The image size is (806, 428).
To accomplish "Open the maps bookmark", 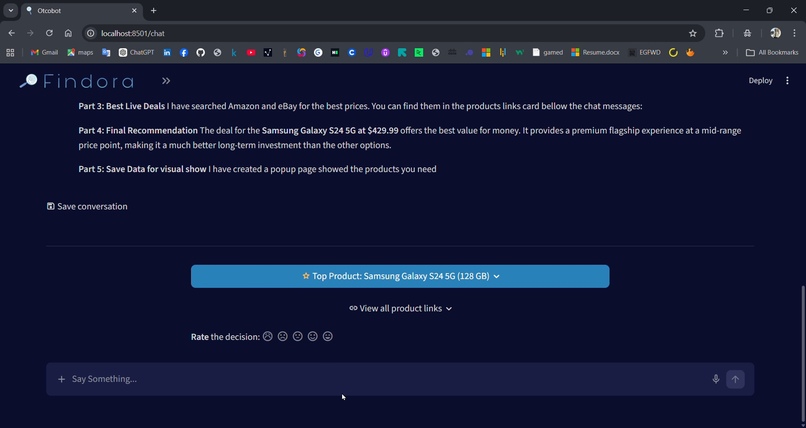I will 80,52.
